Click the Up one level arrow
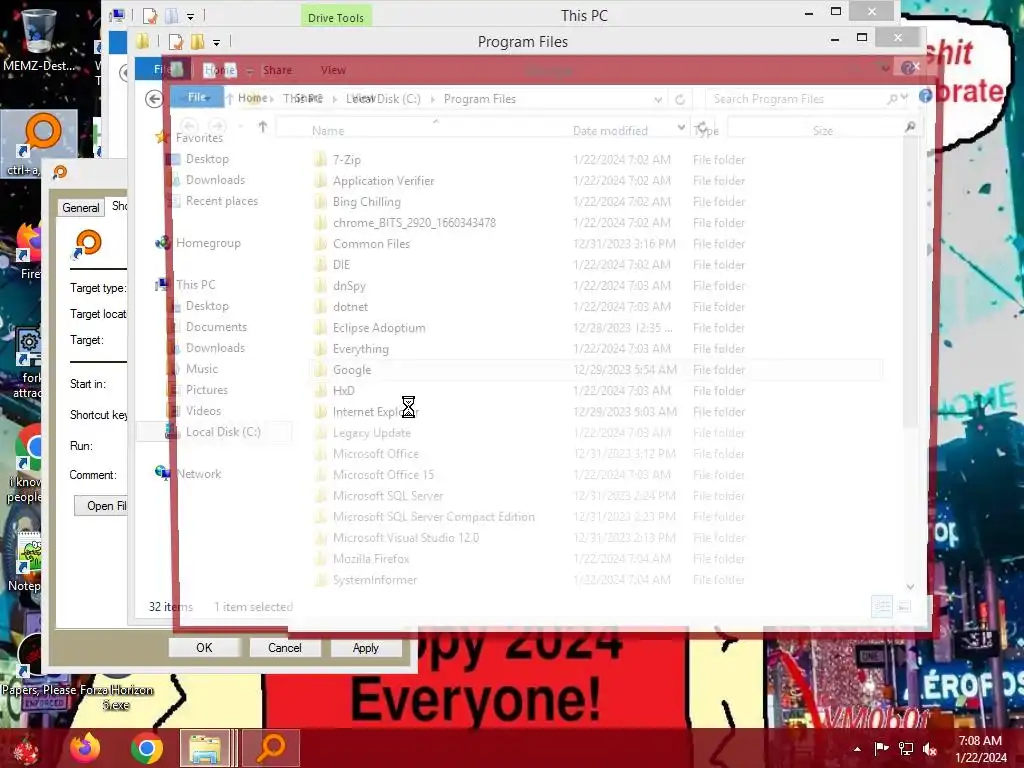Image resolution: width=1024 pixels, height=768 pixels. 263,127
